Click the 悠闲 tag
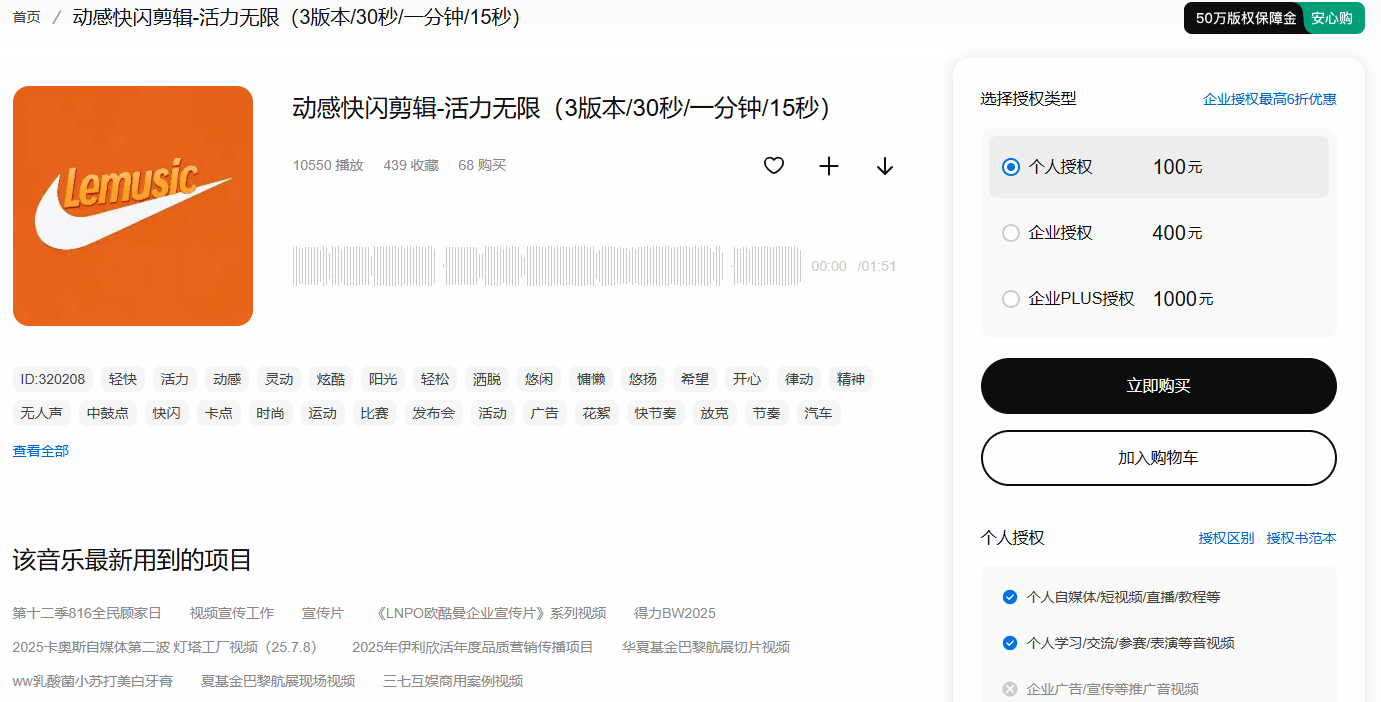1381x702 pixels. pyautogui.click(x=539, y=379)
